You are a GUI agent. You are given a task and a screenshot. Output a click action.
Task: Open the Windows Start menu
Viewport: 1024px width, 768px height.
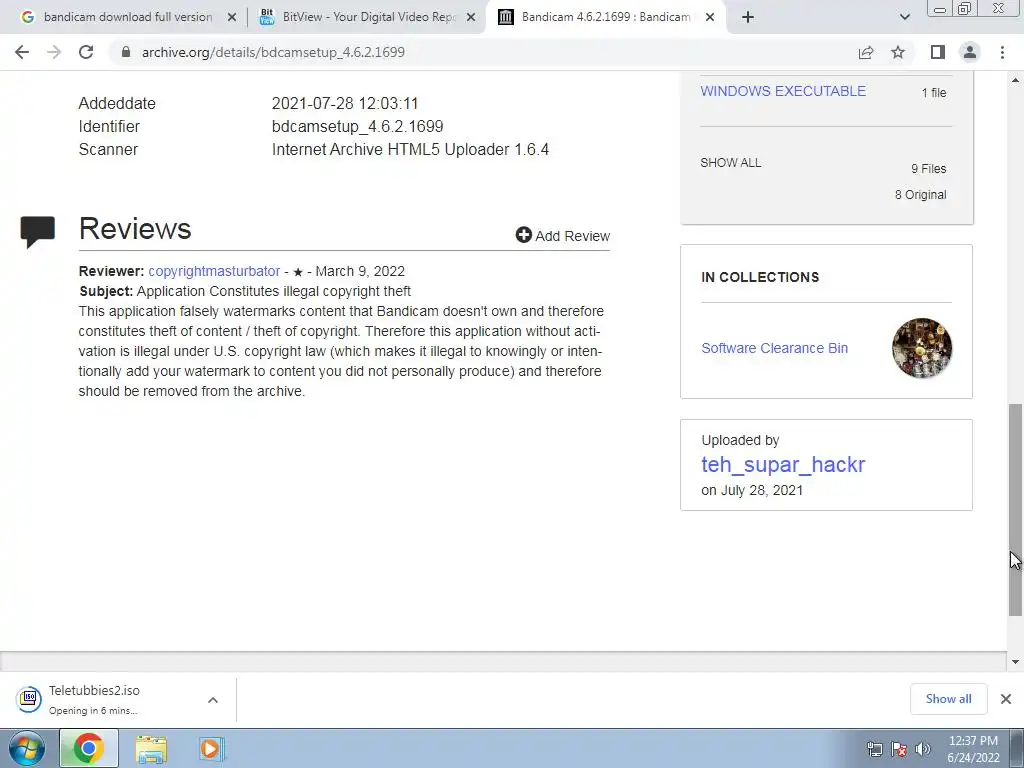pos(26,748)
